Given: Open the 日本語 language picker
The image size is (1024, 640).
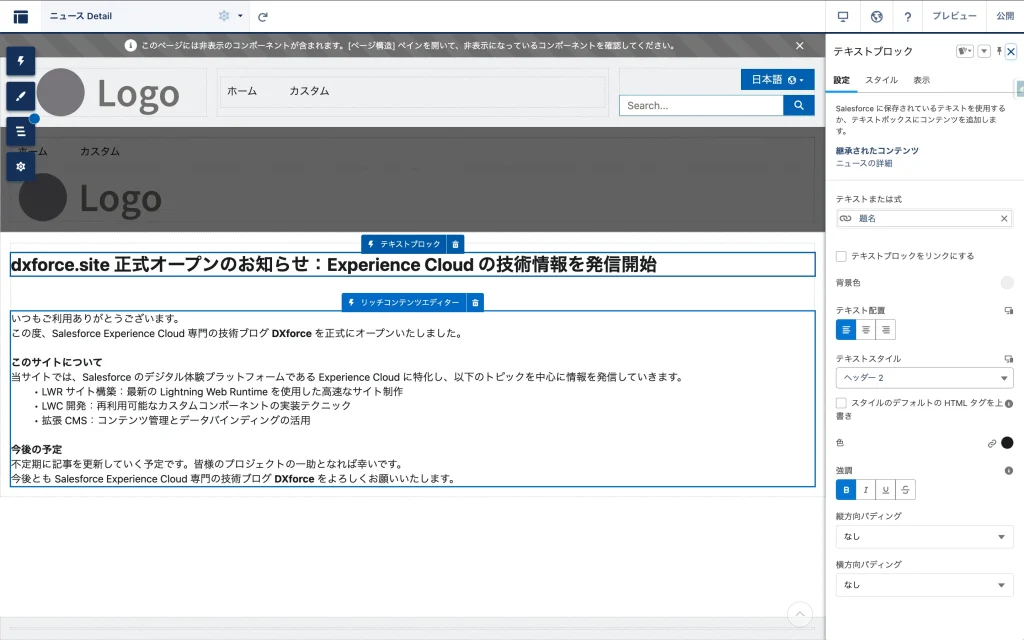Looking at the screenshot, I should click(777, 80).
